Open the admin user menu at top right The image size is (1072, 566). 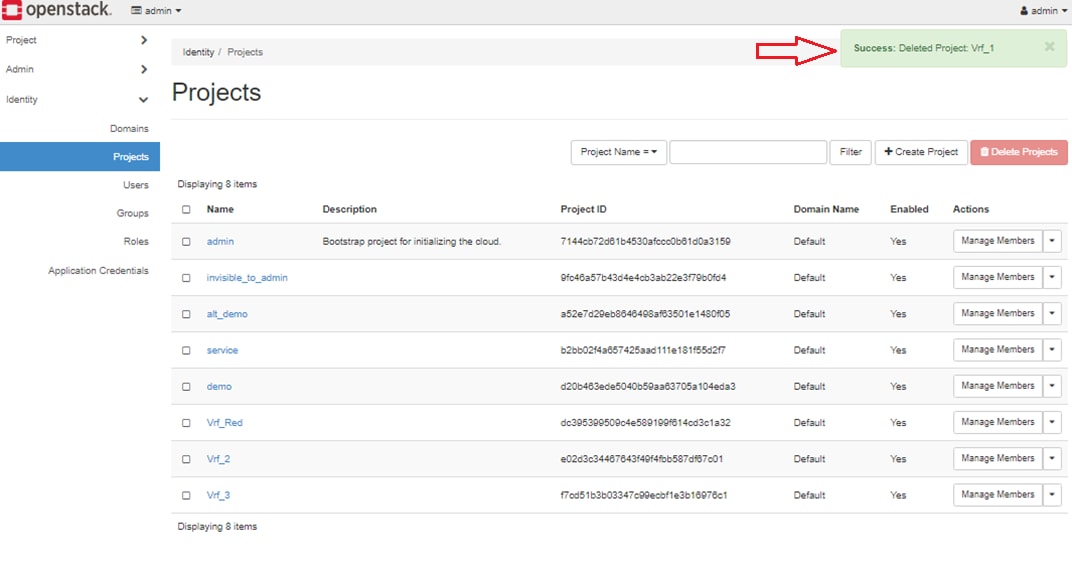[x=1043, y=10]
